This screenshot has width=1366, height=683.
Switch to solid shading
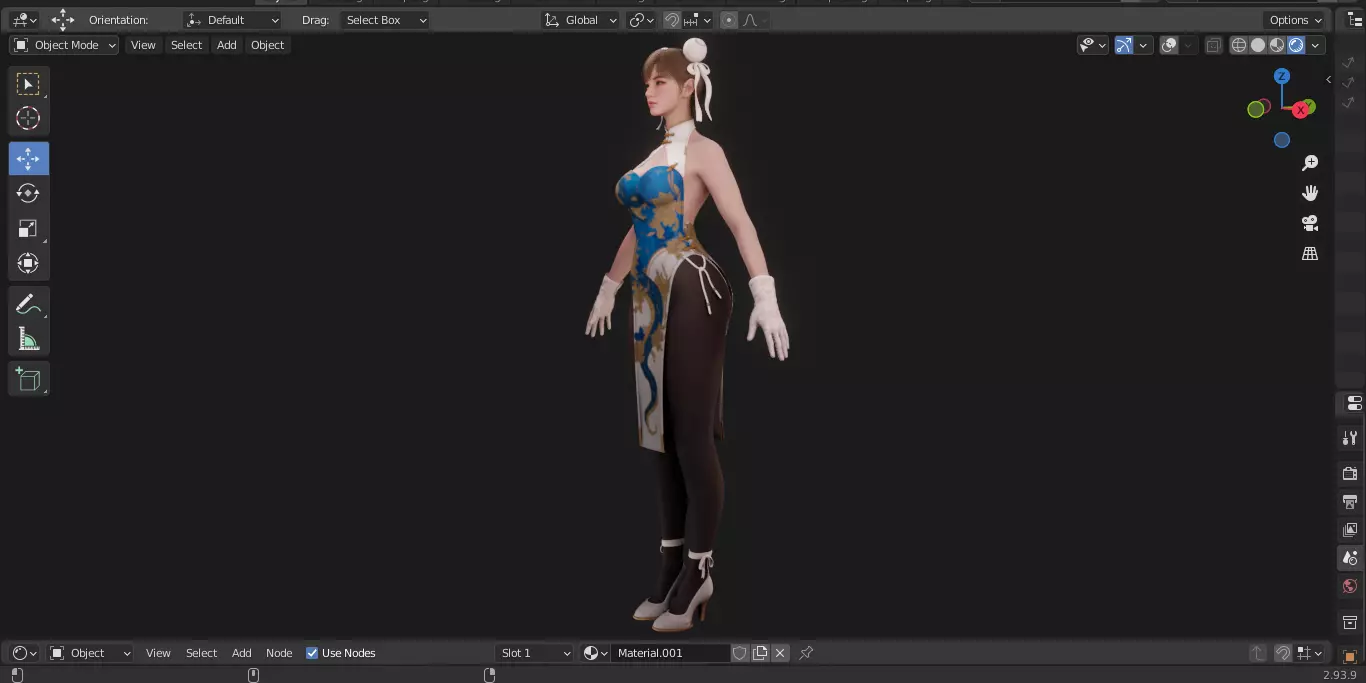coord(1258,45)
